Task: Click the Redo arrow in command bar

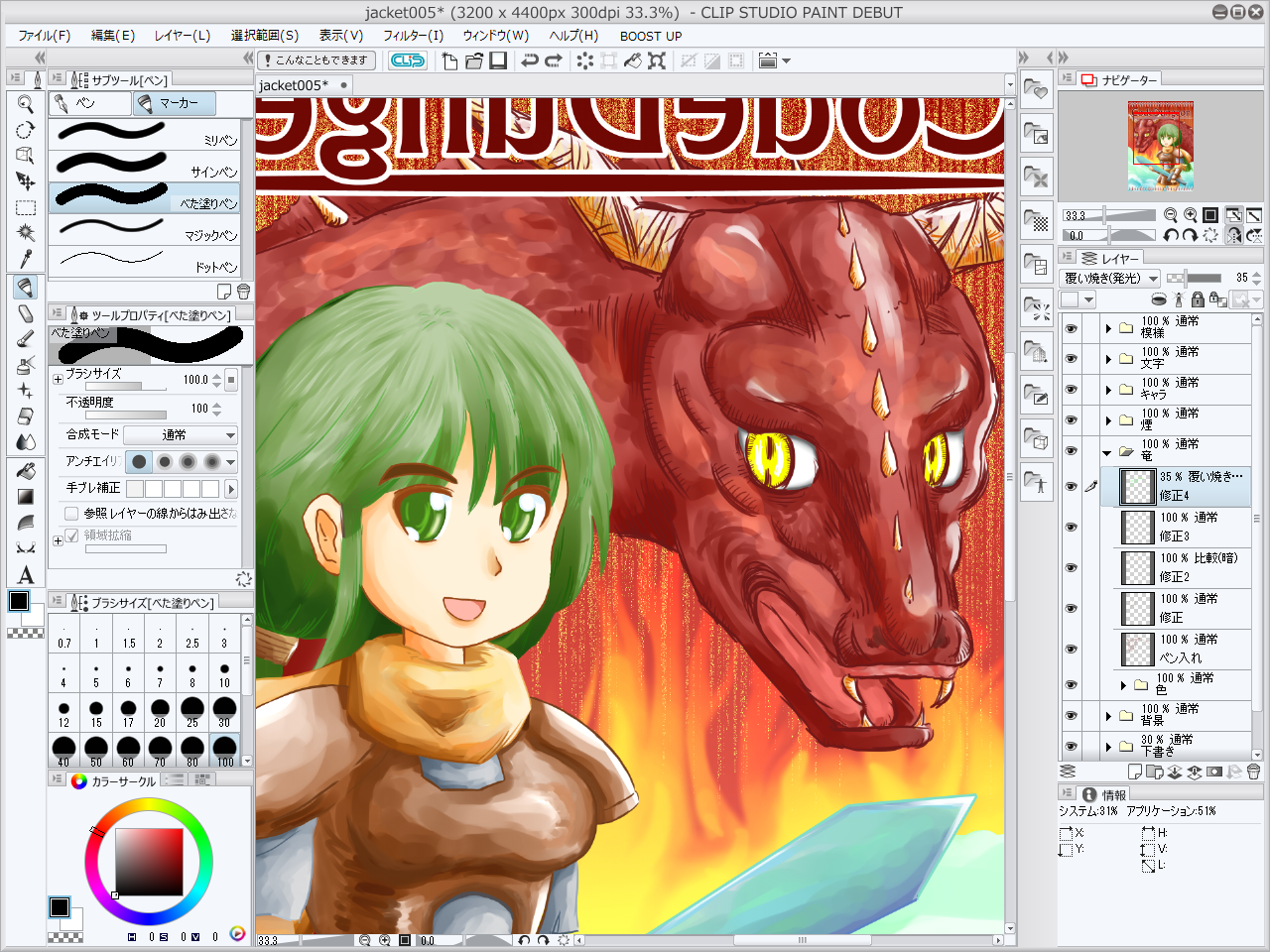Action: coord(554,60)
